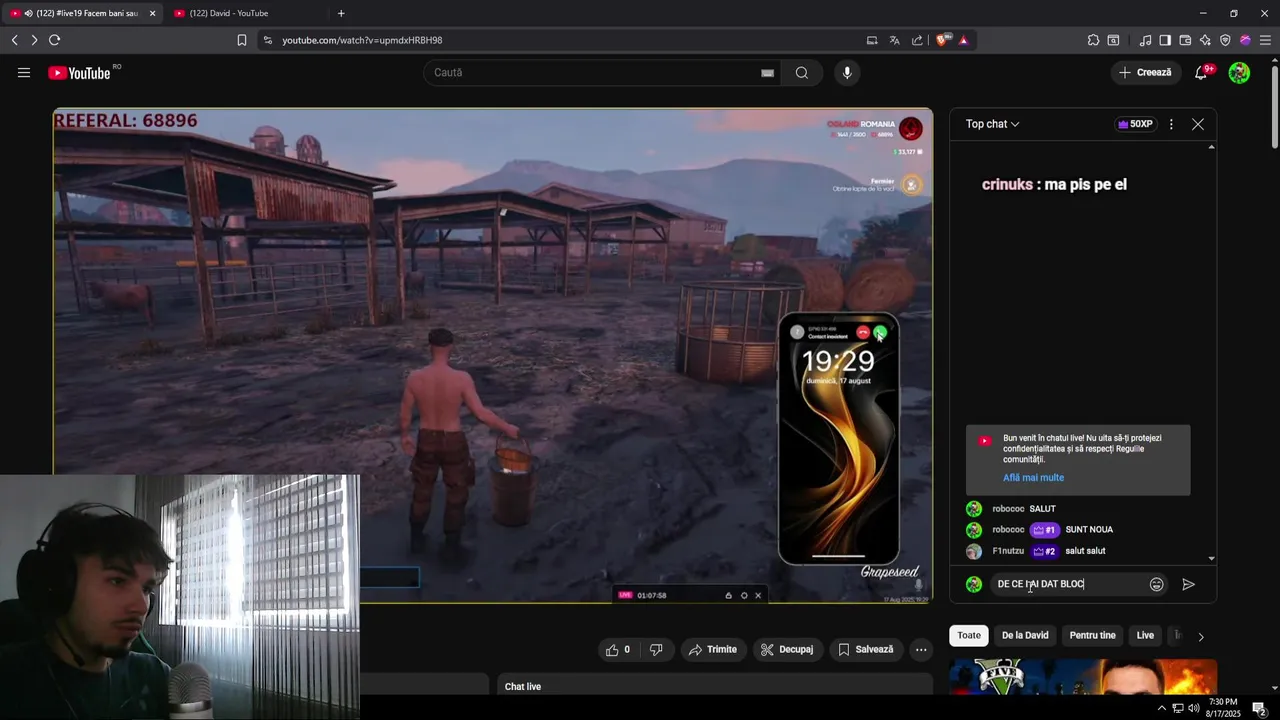Open the taskbar volume control
The width and height of the screenshot is (1280, 720).
click(x=1193, y=708)
